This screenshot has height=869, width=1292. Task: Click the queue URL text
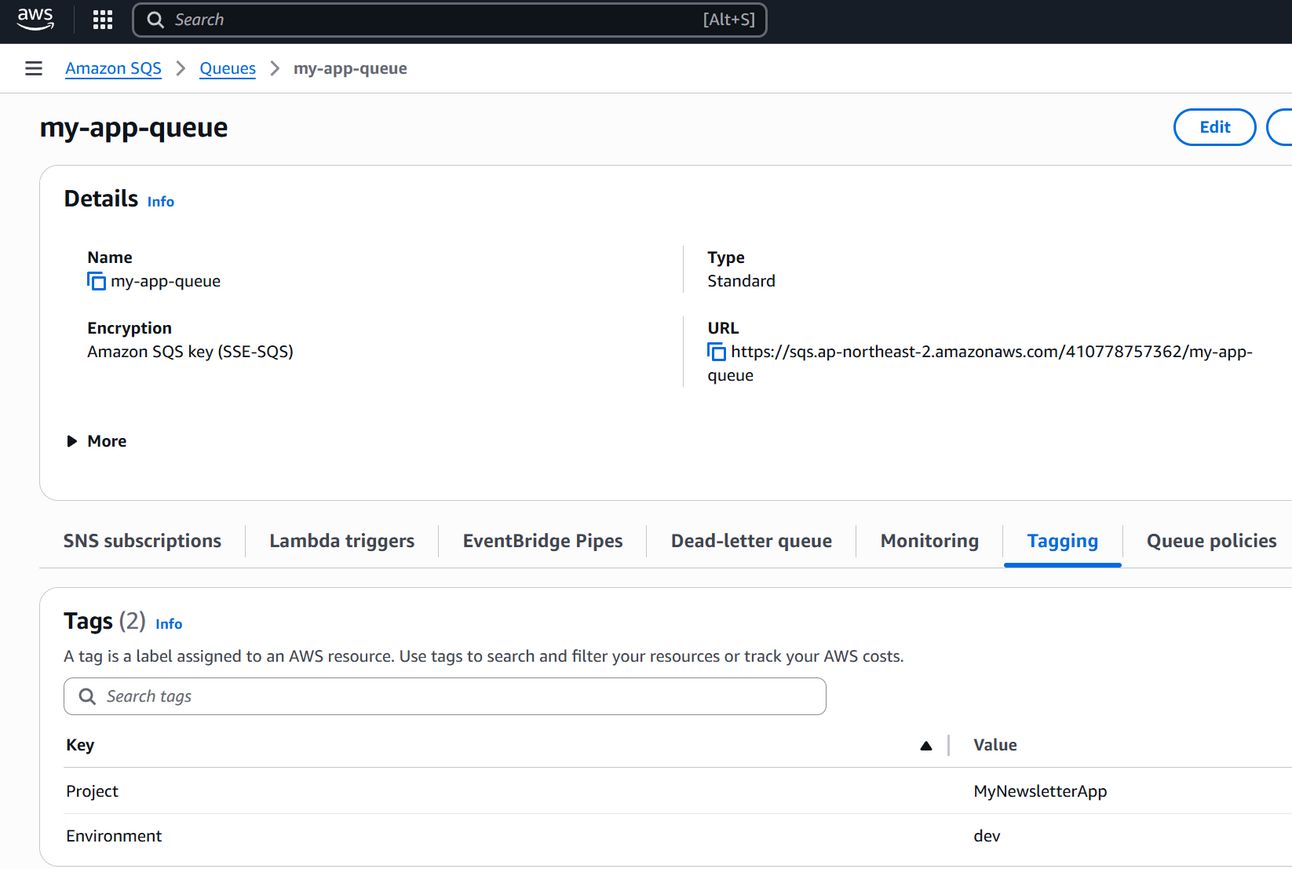[x=980, y=364]
